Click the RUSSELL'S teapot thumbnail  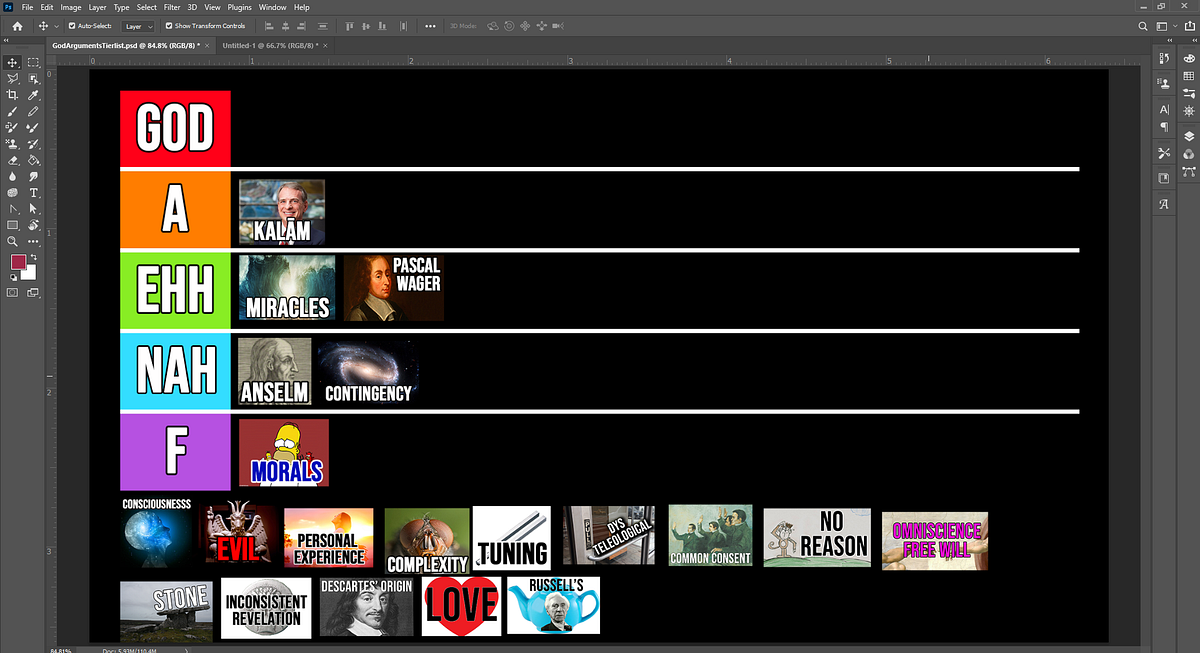tap(553, 605)
